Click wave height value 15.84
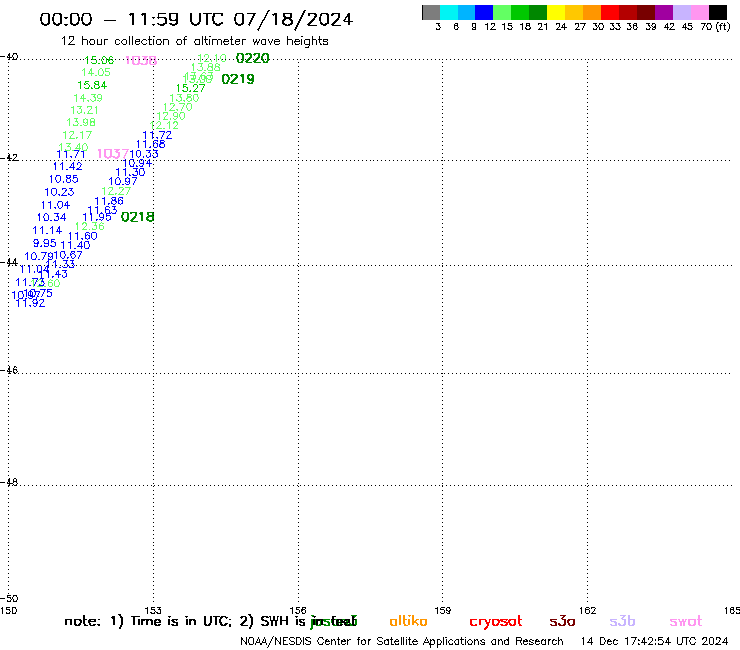Viewport: 740px width, 650px height. (x=92, y=85)
